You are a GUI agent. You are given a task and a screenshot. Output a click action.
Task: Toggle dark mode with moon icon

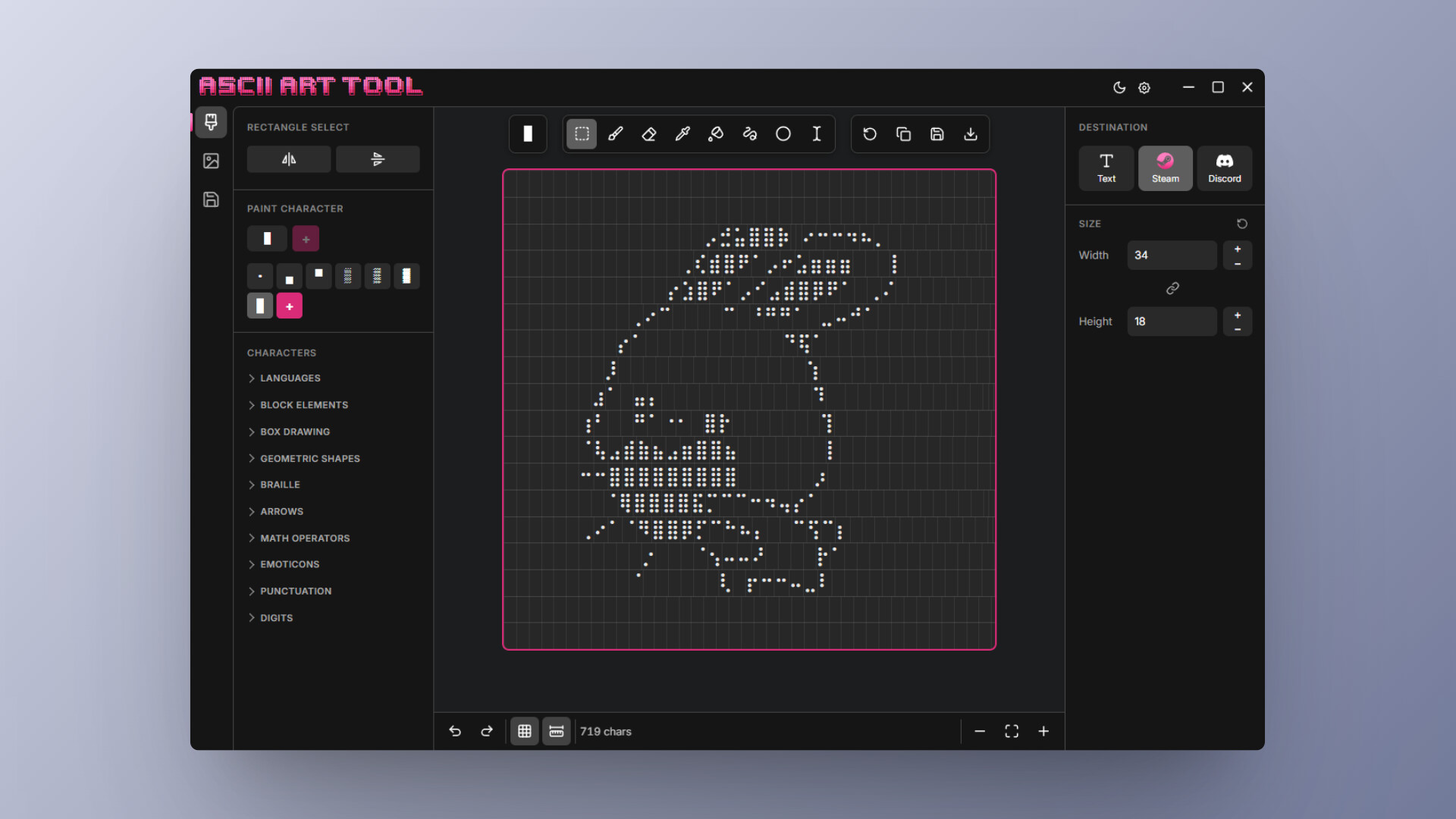[x=1119, y=87]
